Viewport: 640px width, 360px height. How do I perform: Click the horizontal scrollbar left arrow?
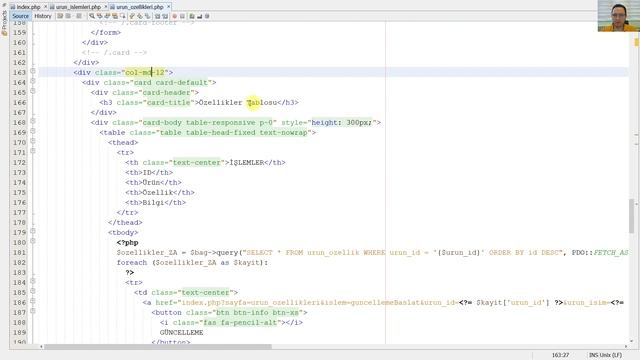41,347
